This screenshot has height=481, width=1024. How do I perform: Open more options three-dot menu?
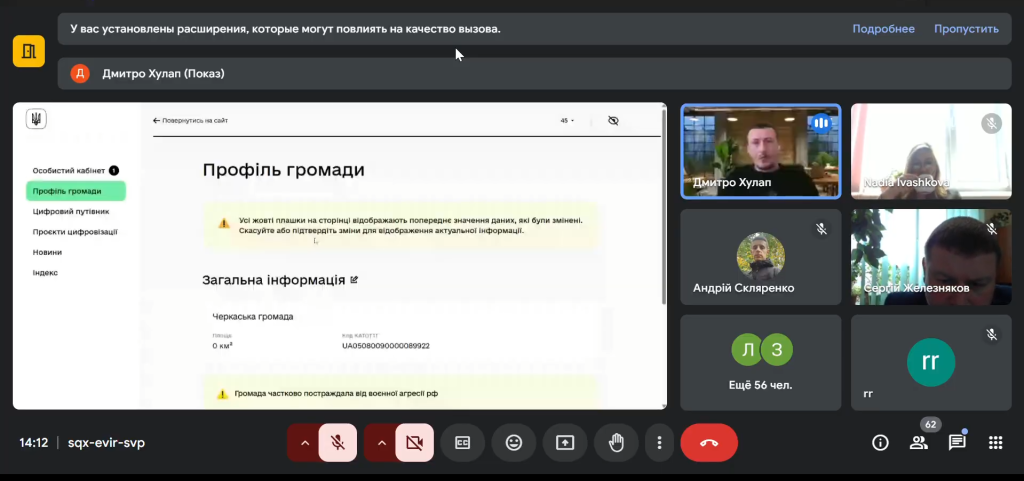[x=660, y=442]
